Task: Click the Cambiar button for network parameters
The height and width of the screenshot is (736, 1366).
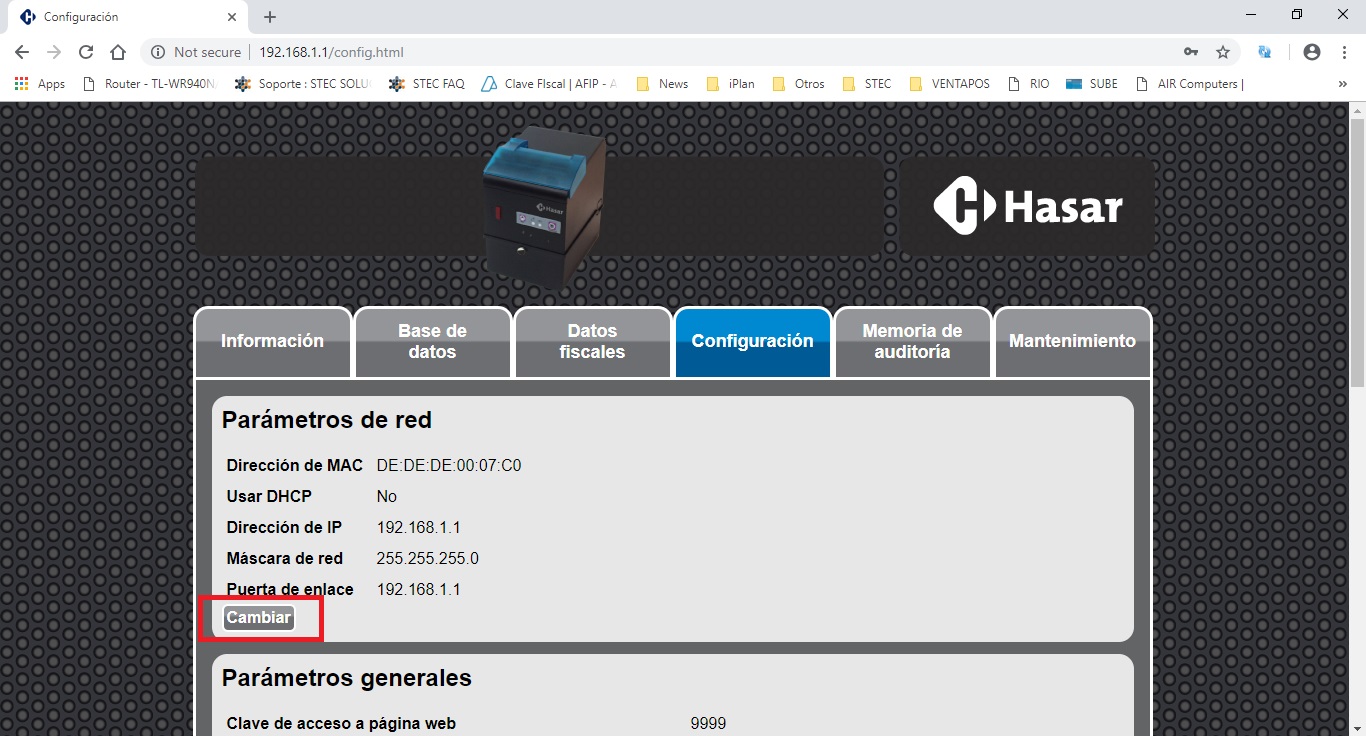Action: click(x=259, y=618)
